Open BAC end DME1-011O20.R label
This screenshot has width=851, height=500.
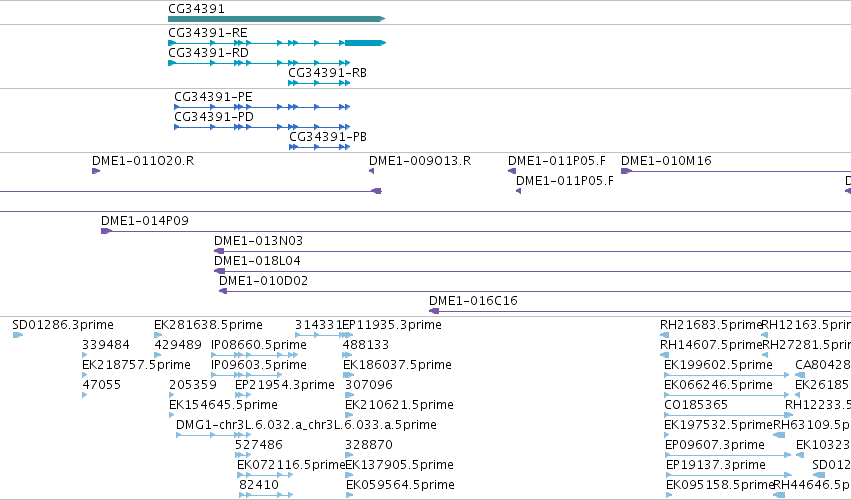[x=143, y=161]
